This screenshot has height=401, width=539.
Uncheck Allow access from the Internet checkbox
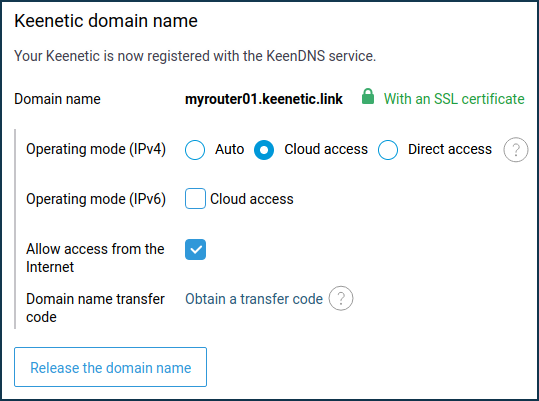click(x=195, y=249)
